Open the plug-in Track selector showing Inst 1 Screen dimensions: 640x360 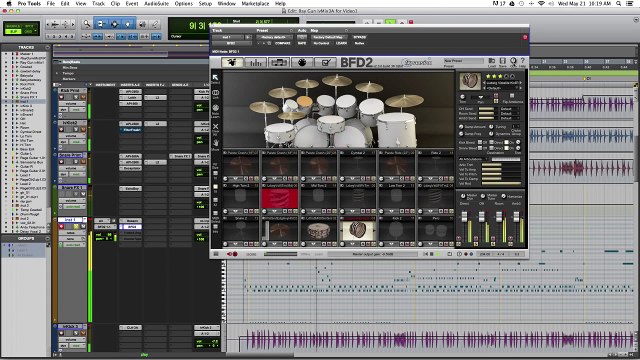click(x=227, y=37)
